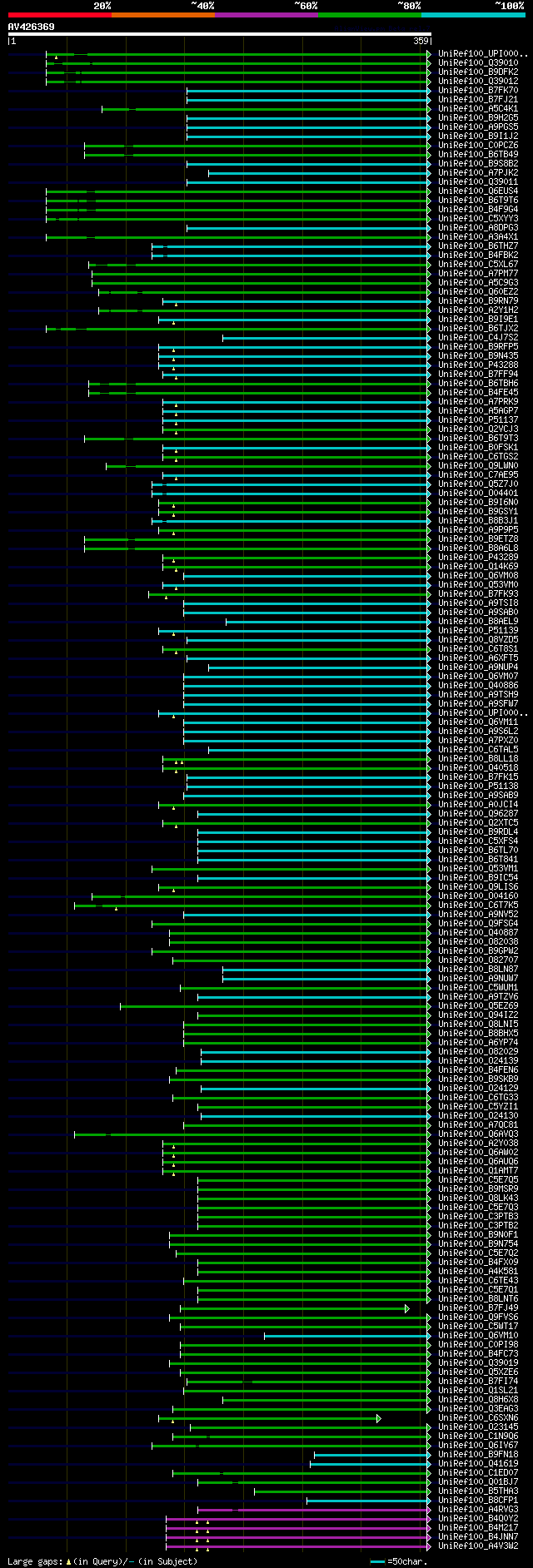
Task: Click the cyan alignment bar for UniRef100_B8CFP1
Action: 367,1501
